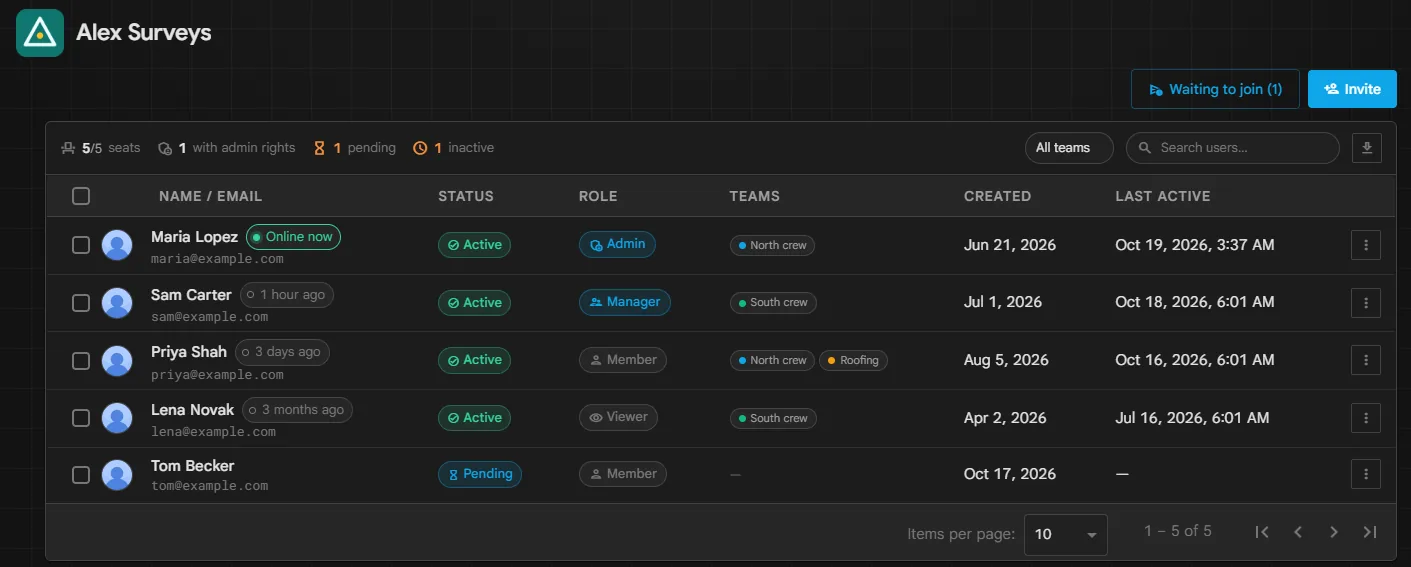The image size is (1411, 567).
Task: Click the pending hourglass icon in summary
Action: pyautogui.click(x=320, y=148)
